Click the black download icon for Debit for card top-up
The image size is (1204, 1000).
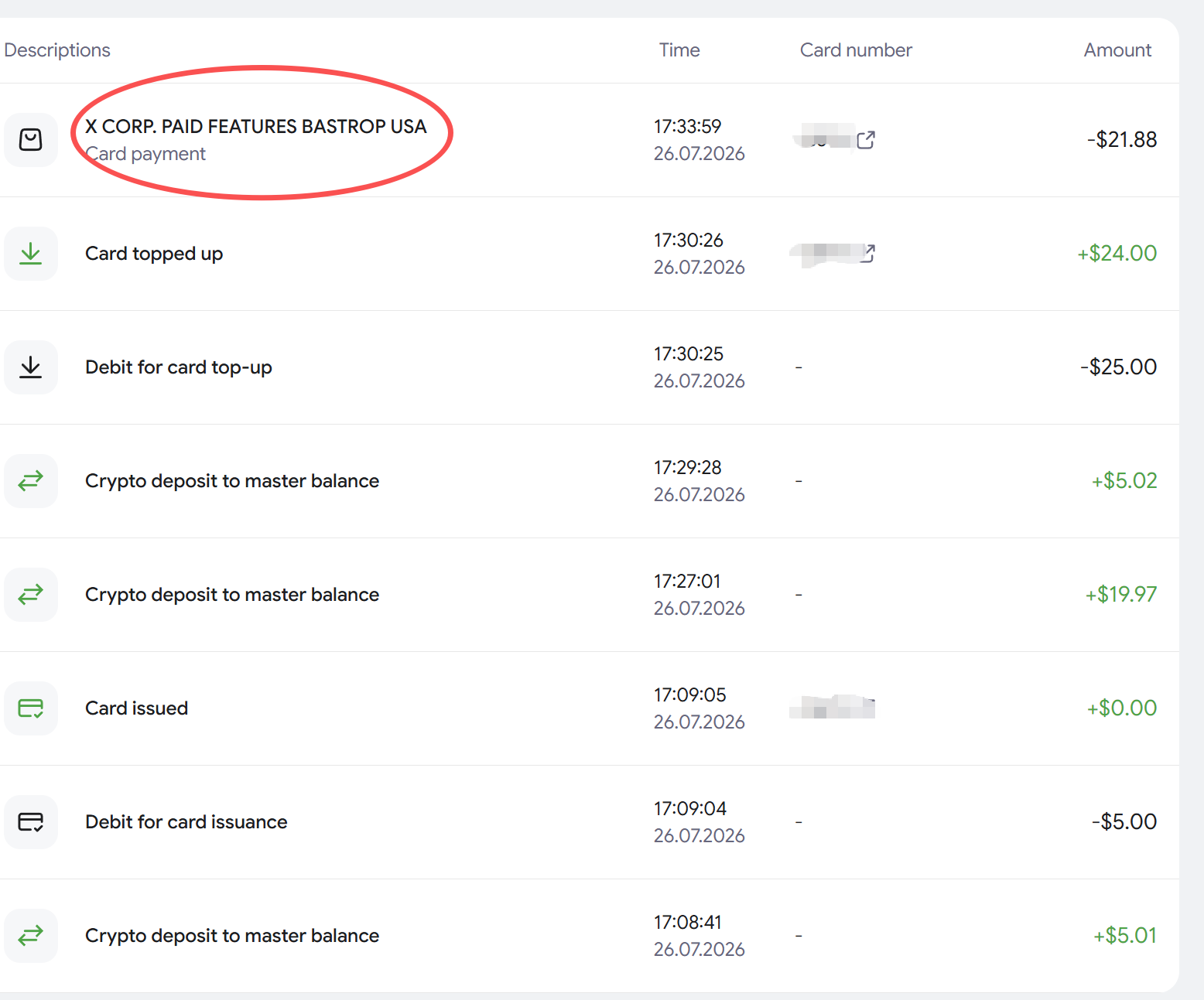[31, 367]
